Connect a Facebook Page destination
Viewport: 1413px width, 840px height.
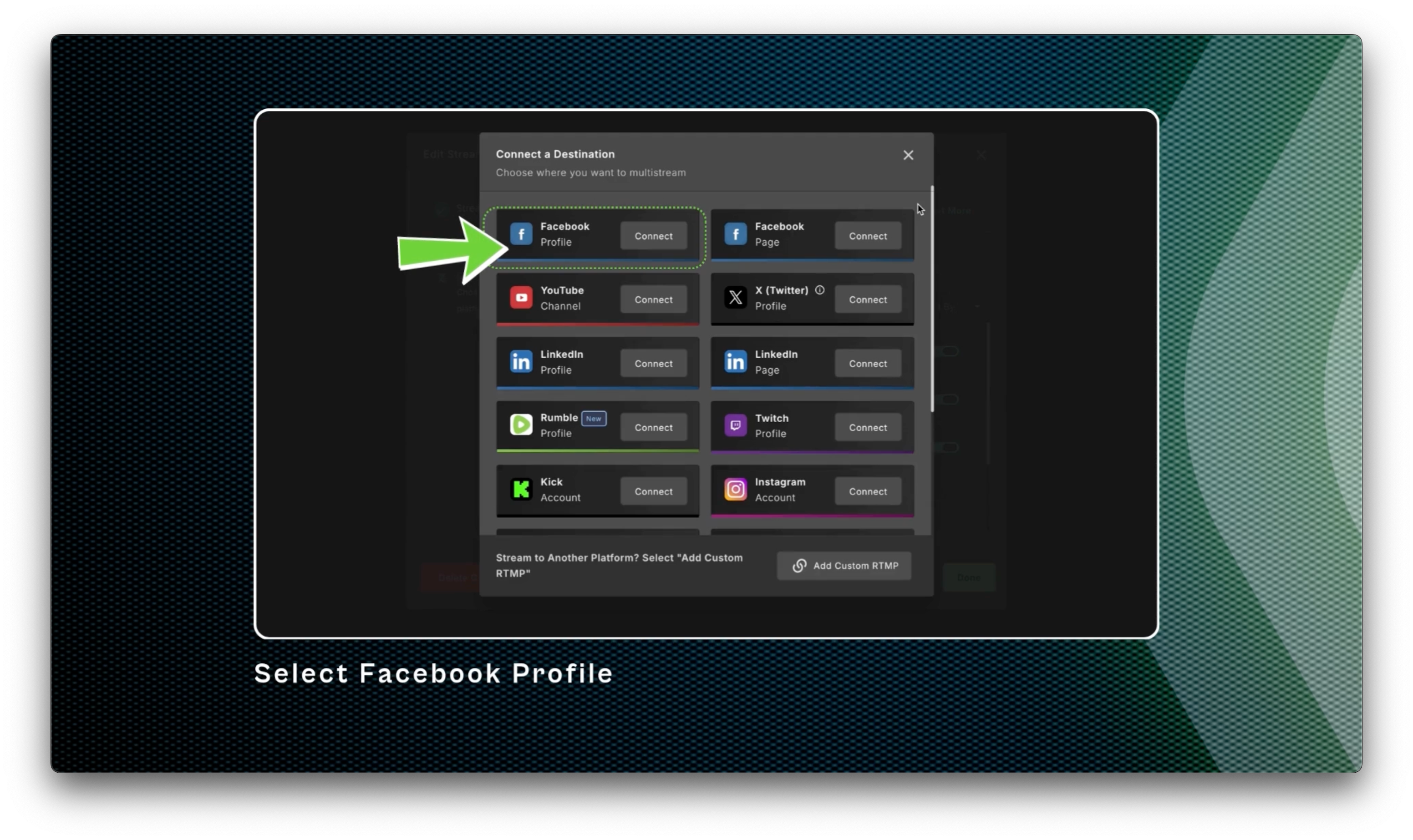[868, 236]
